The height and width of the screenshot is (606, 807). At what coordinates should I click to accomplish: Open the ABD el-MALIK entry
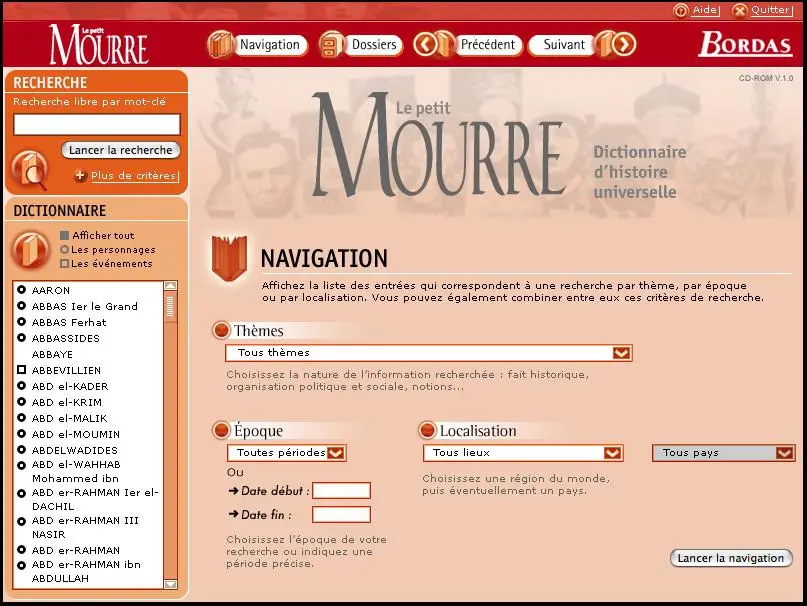coord(69,418)
